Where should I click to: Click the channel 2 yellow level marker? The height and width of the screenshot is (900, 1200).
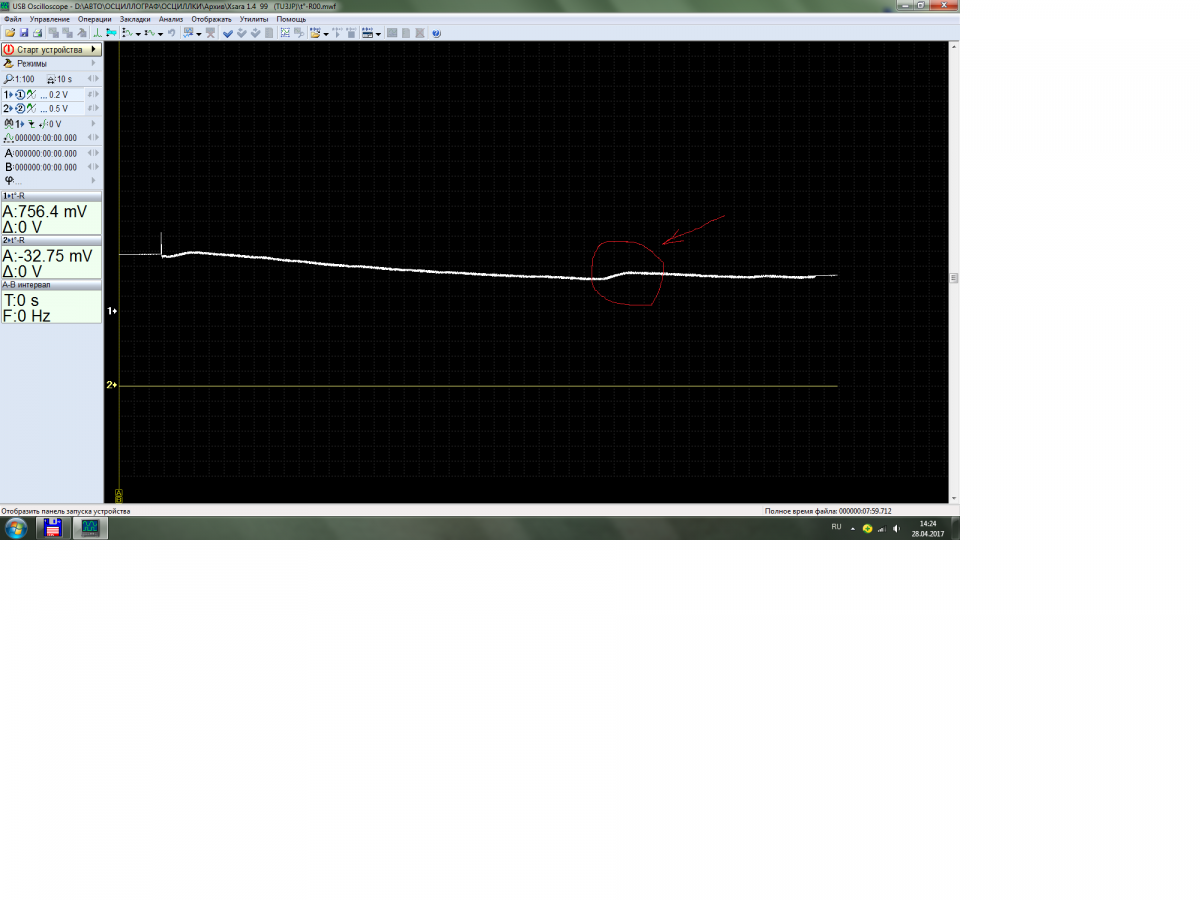pyautogui.click(x=112, y=385)
